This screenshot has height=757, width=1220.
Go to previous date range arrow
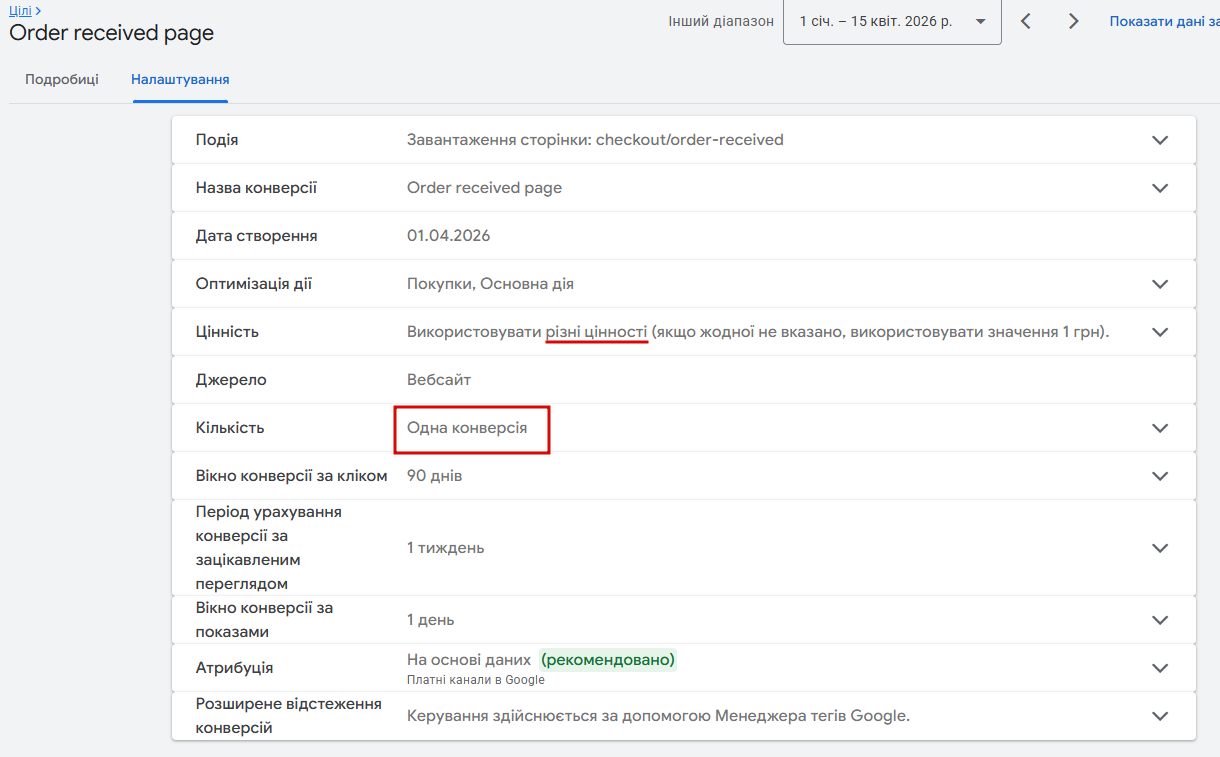1026,21
